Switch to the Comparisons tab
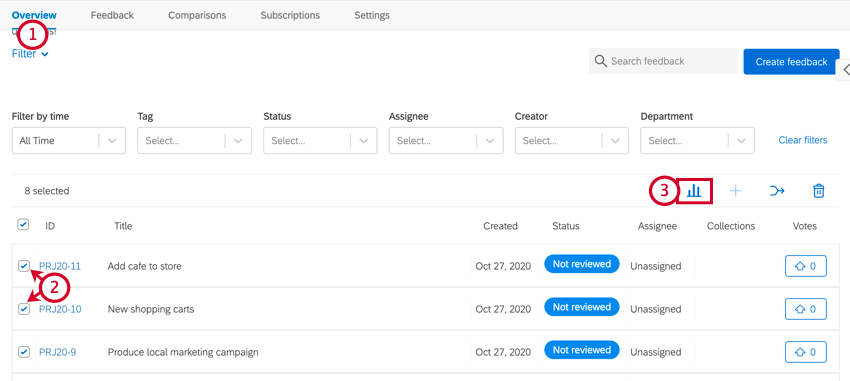Image resolution: width=850 pixels, height=381 pixels. pos(197,15)
